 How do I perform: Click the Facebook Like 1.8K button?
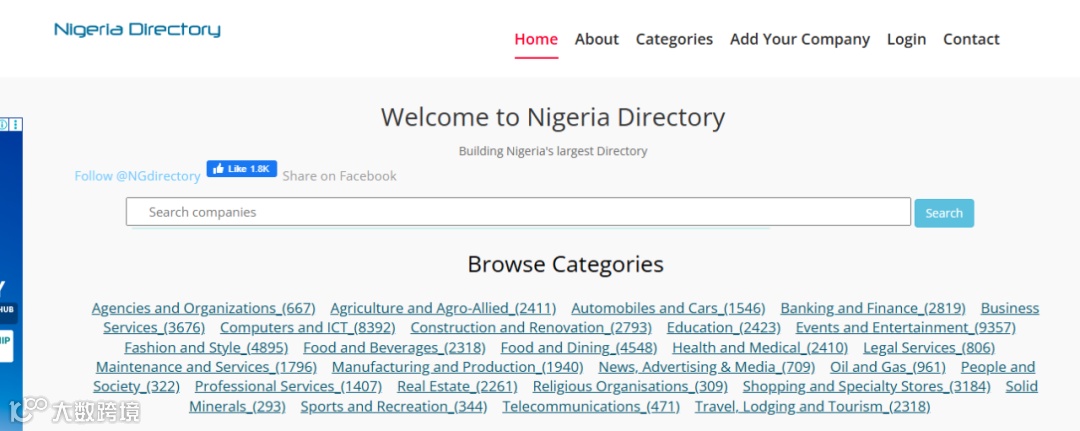coord(242,169)
